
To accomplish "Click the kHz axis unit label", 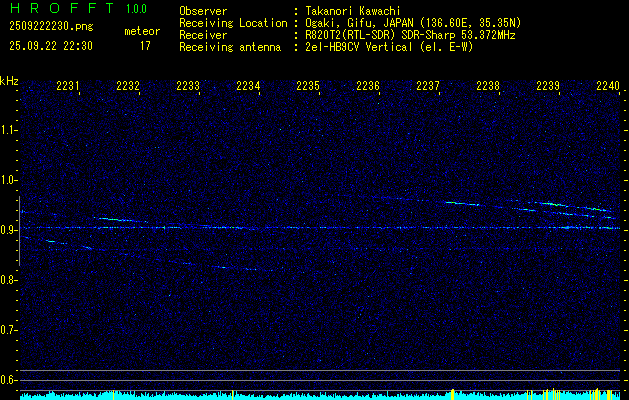I will pyautogui.click(x=9, y=81).
